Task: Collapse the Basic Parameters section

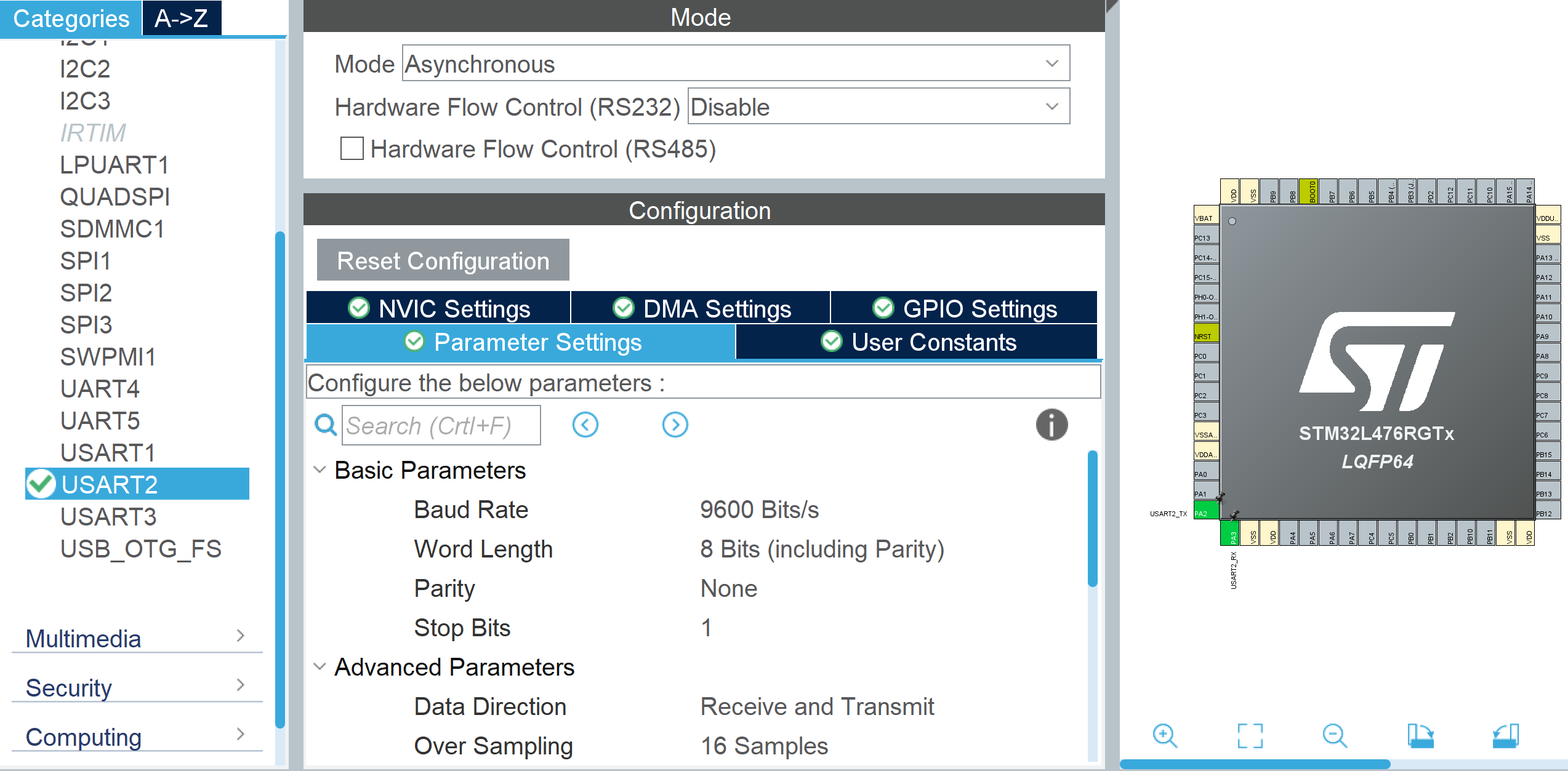Action: click(x=320, y=470)
